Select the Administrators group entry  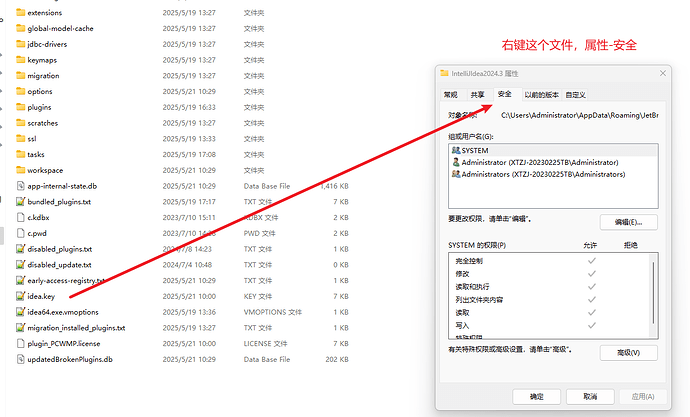[553, 174]
